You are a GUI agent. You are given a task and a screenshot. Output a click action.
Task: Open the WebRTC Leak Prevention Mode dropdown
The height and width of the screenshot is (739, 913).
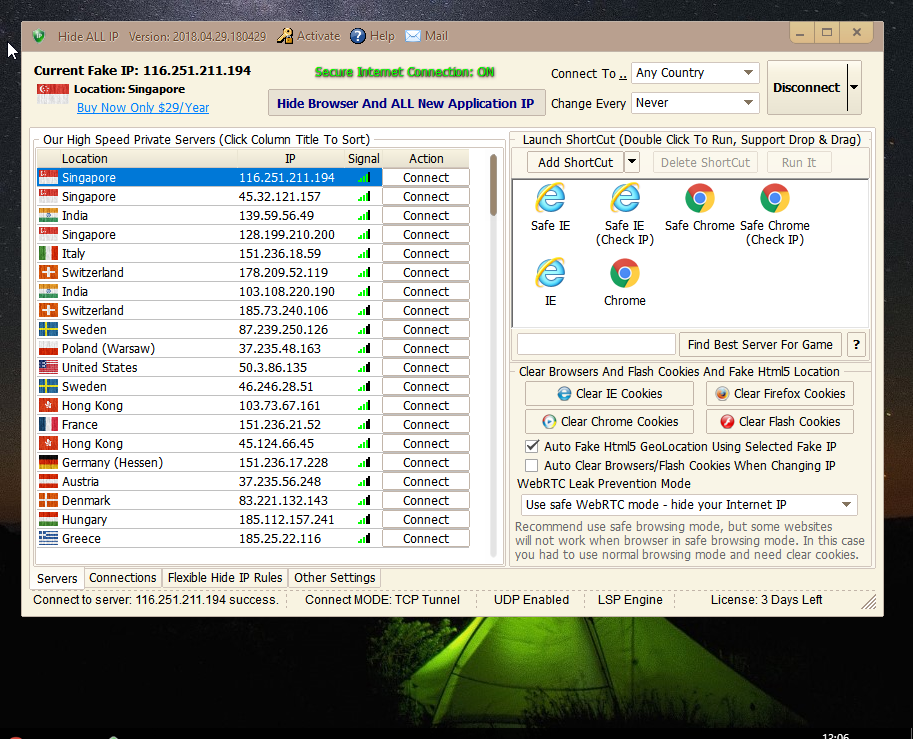[689, 505]
